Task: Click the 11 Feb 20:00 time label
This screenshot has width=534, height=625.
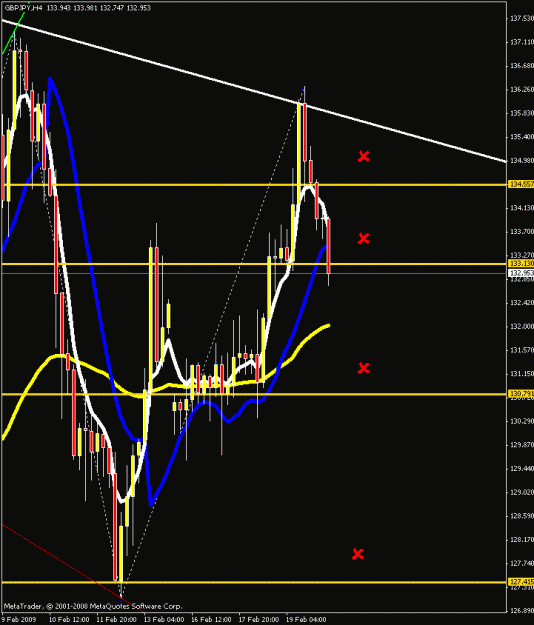Action: (x=117, y=619)
